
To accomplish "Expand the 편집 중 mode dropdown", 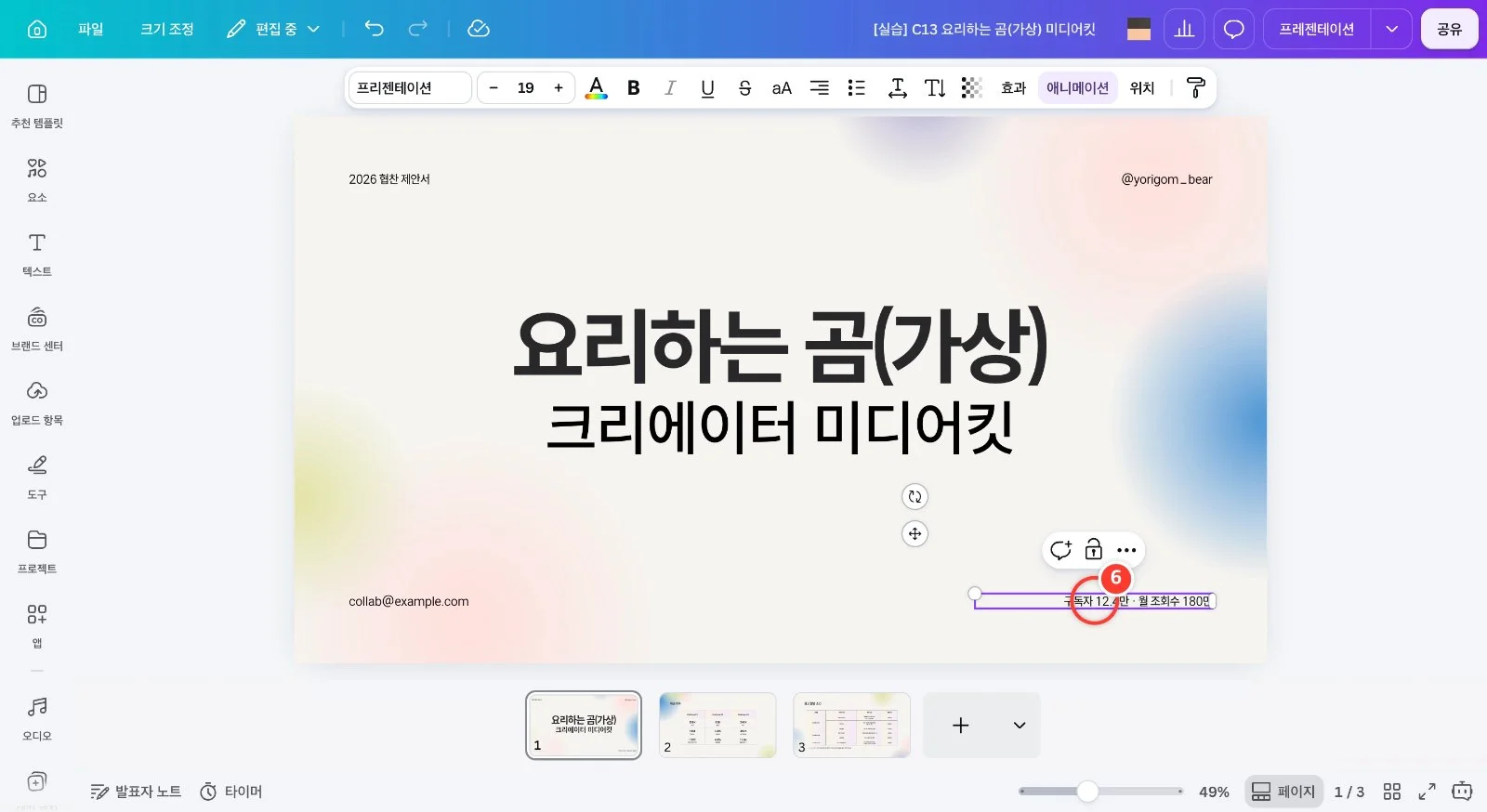I will [273, 29].
